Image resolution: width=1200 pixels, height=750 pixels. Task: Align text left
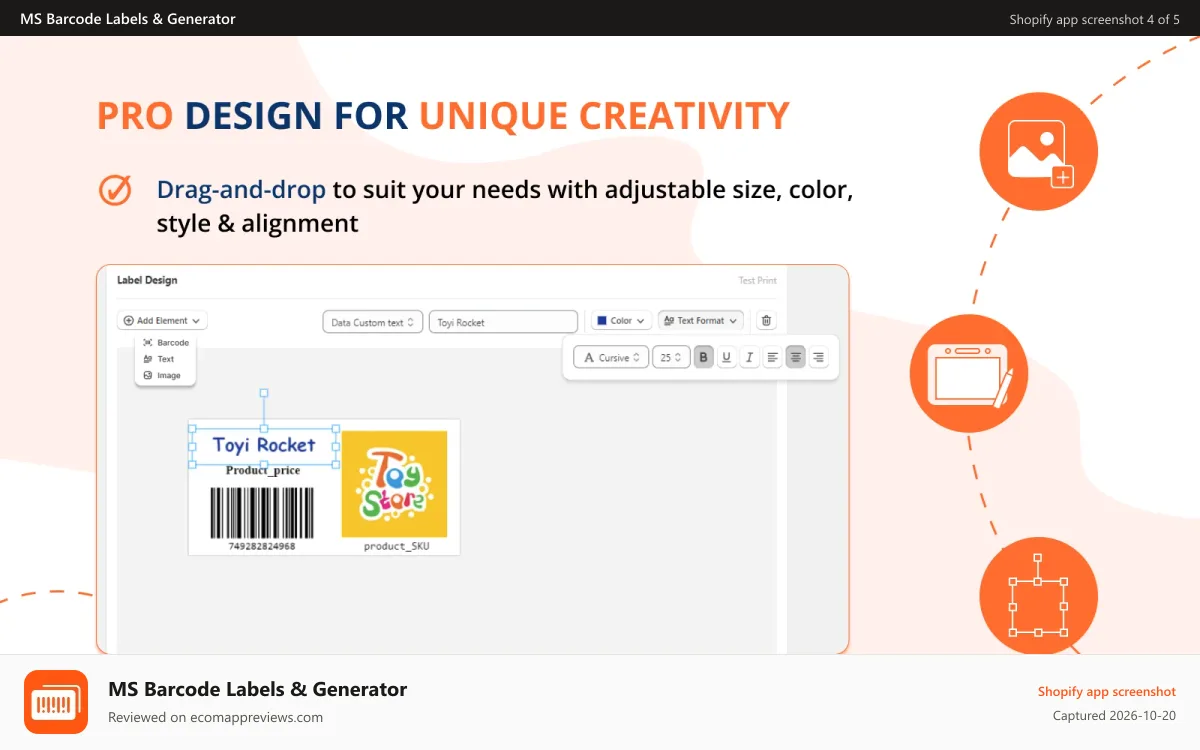click(x=773, y=357)
